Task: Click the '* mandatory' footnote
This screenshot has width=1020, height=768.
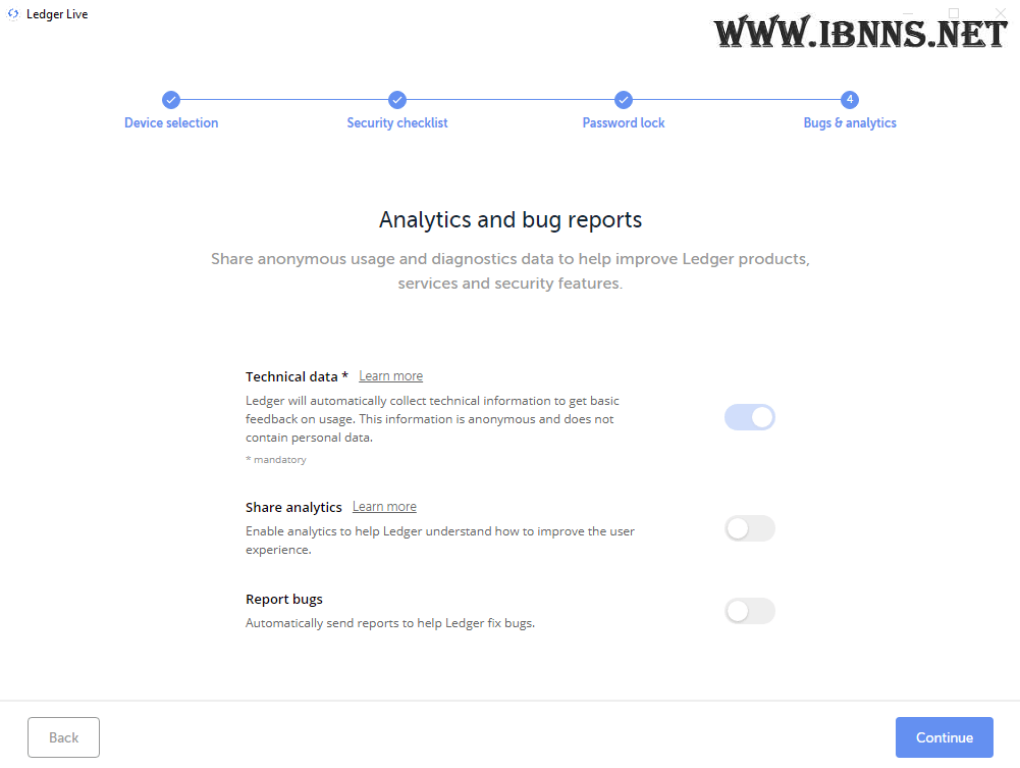Action: [x=276, y=460]
